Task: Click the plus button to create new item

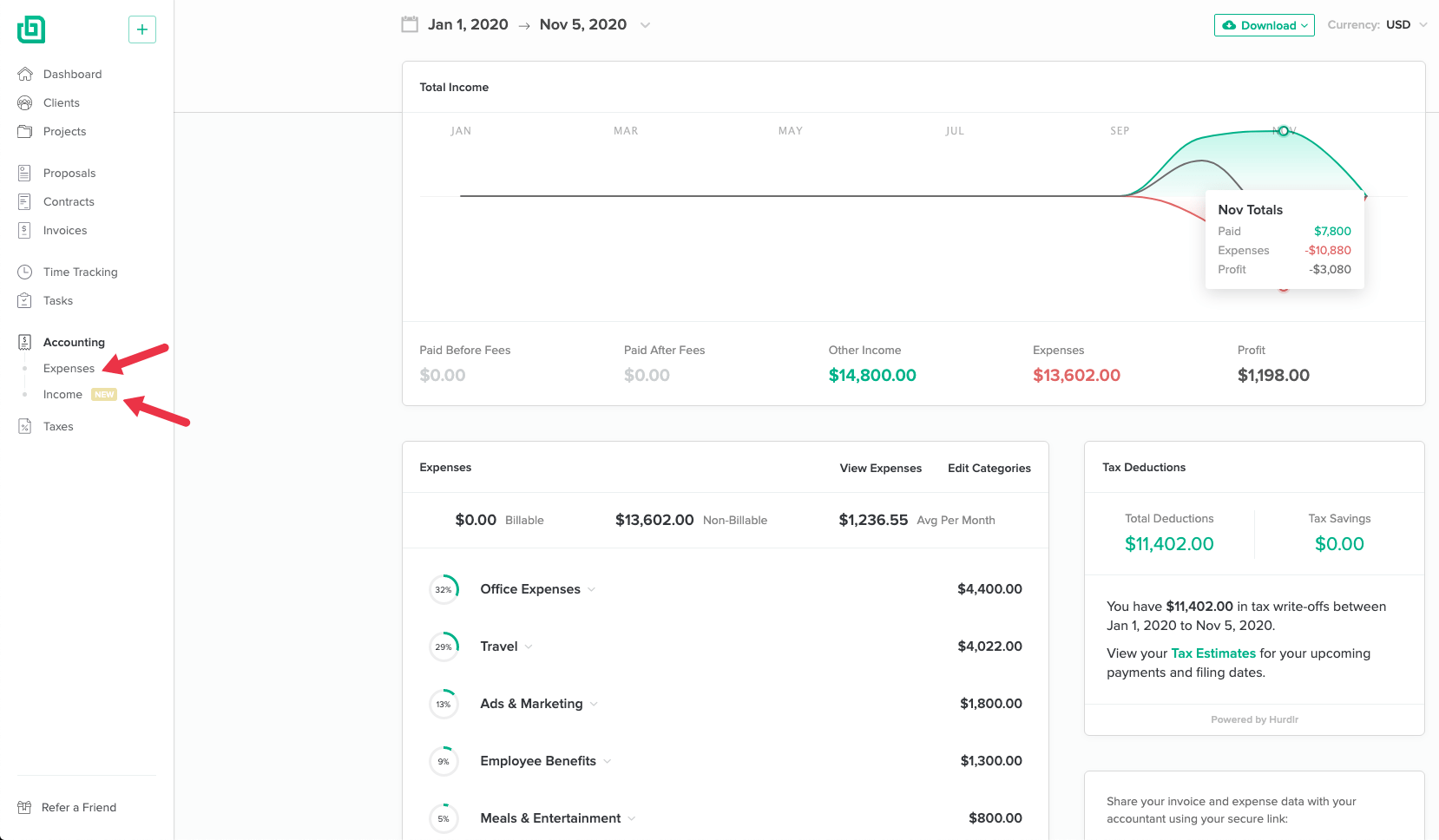Action: coord(141,29)
